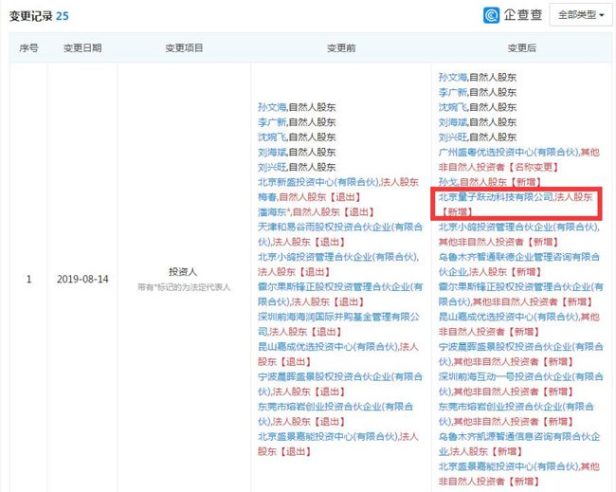The image size is (616, 492).
Task: Open 孙文海 link in 变更前 column
Action: pos(272,107)
